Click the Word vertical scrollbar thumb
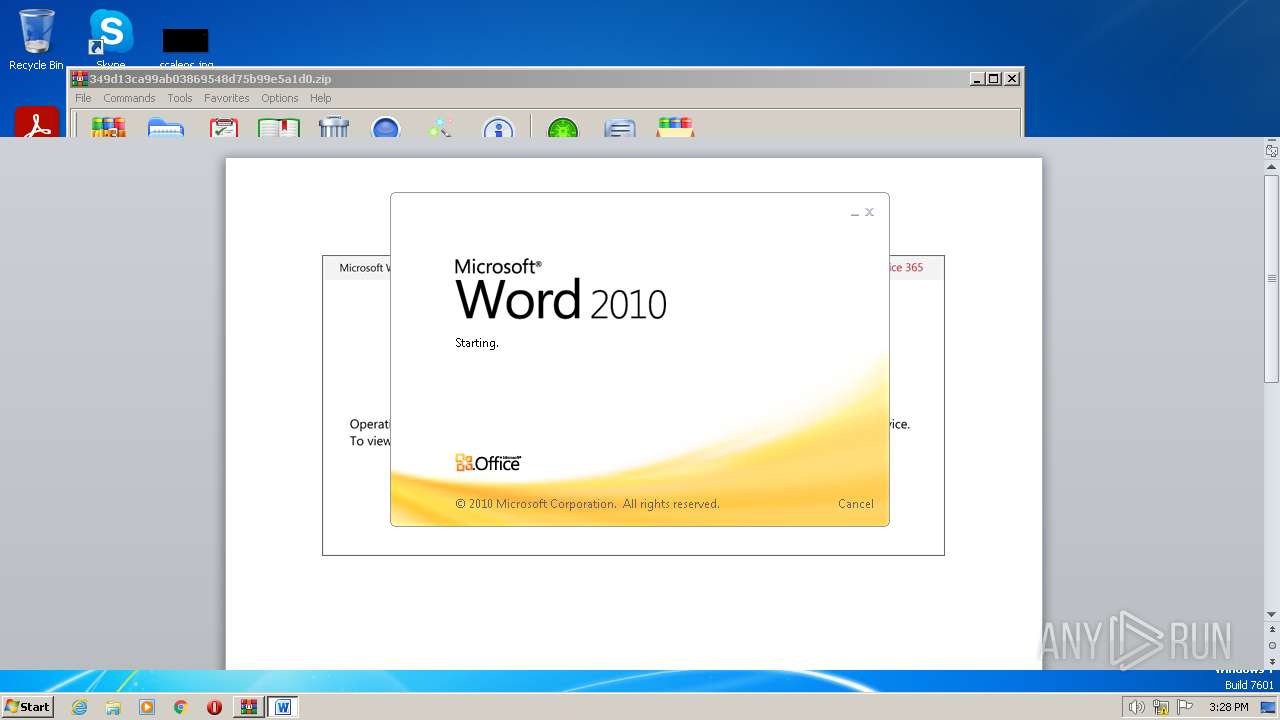The image size is (1280, 720). point(1272,278)
